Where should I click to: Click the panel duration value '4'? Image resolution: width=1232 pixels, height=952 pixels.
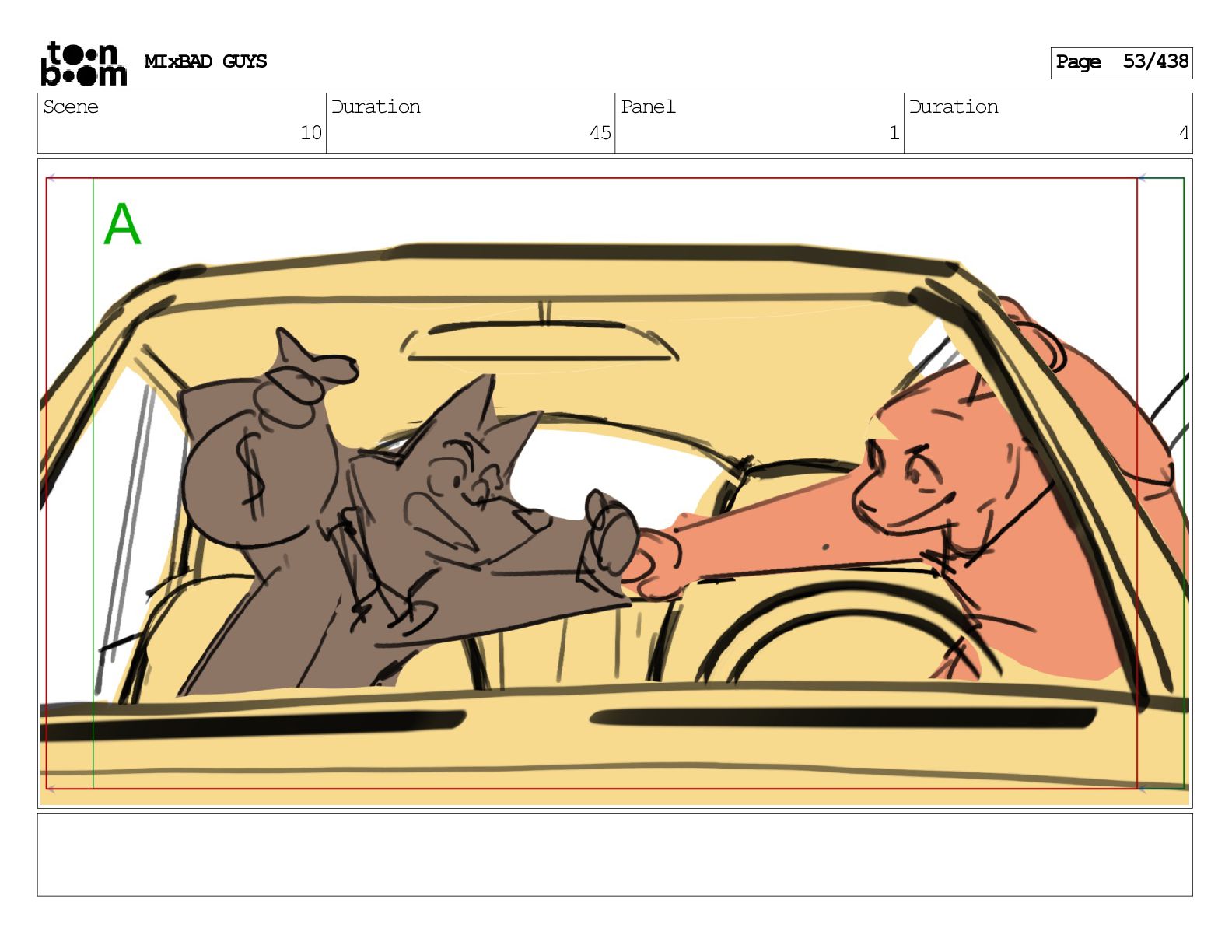coord(1184,133)
